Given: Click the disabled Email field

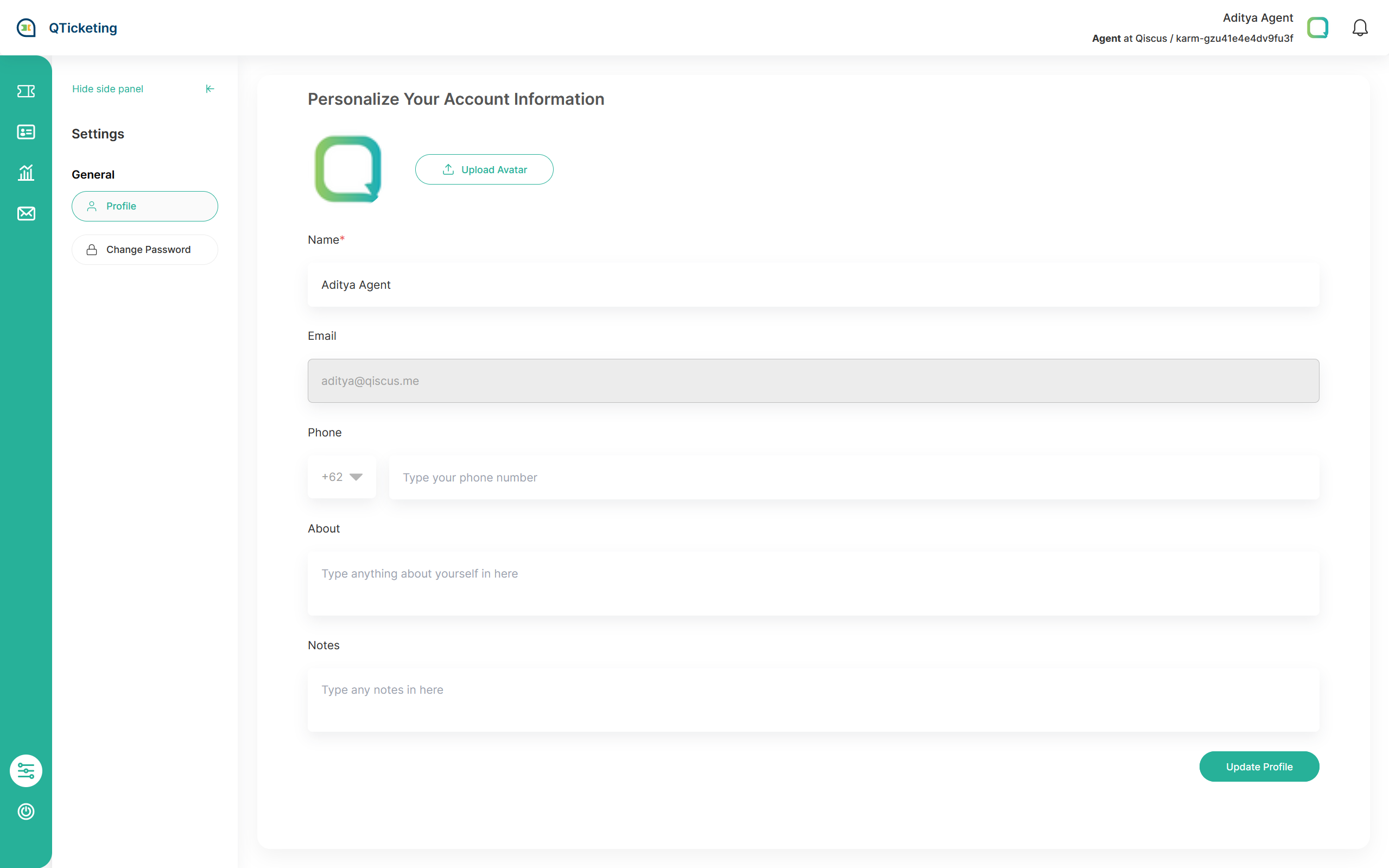Looking at the screenshot, I should [x=813, y=381].
